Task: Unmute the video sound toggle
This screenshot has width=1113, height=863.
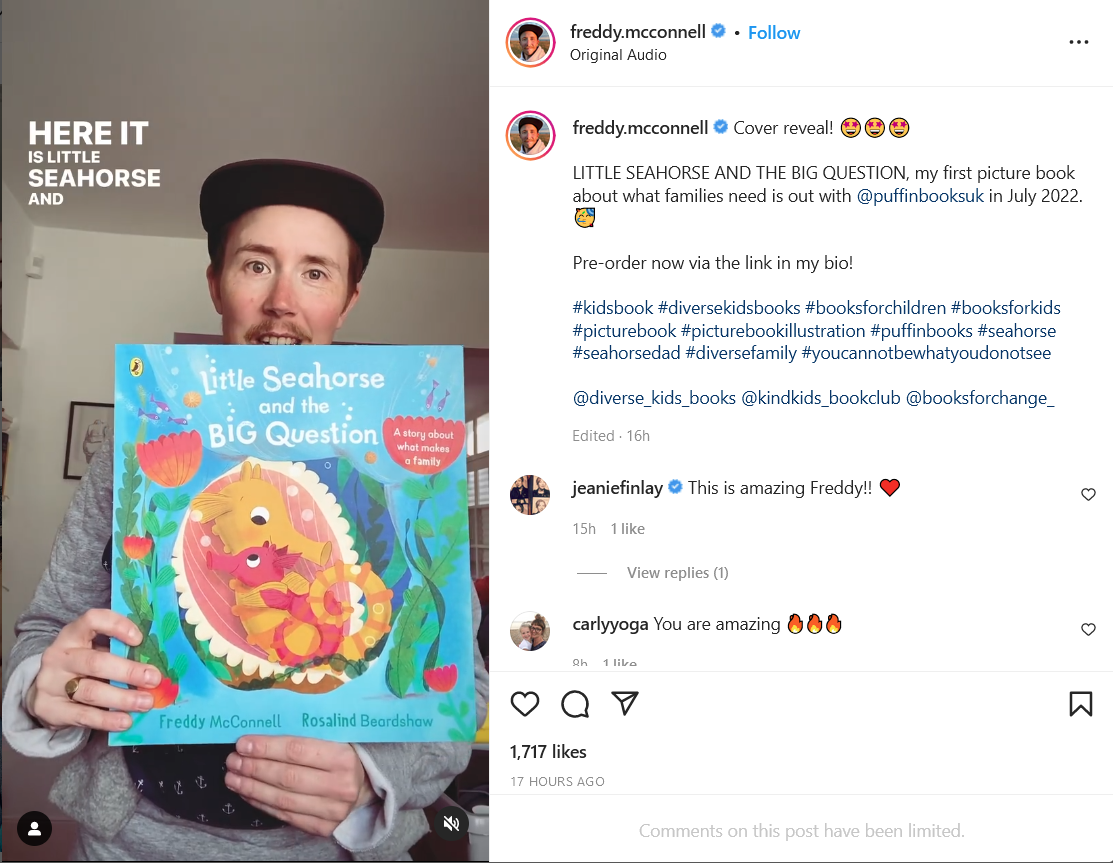Action: (451, 823)
